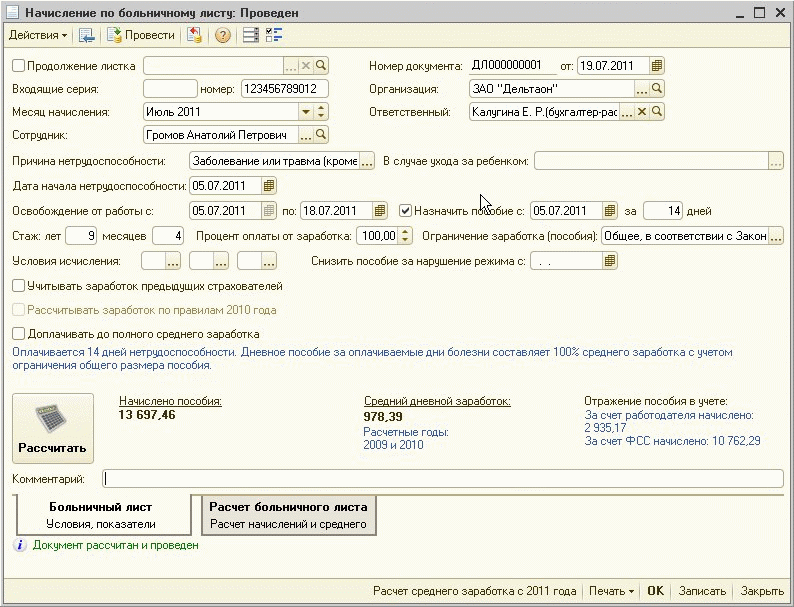
Task: Click into the Комментарий text field
Action: coord(443,480)
